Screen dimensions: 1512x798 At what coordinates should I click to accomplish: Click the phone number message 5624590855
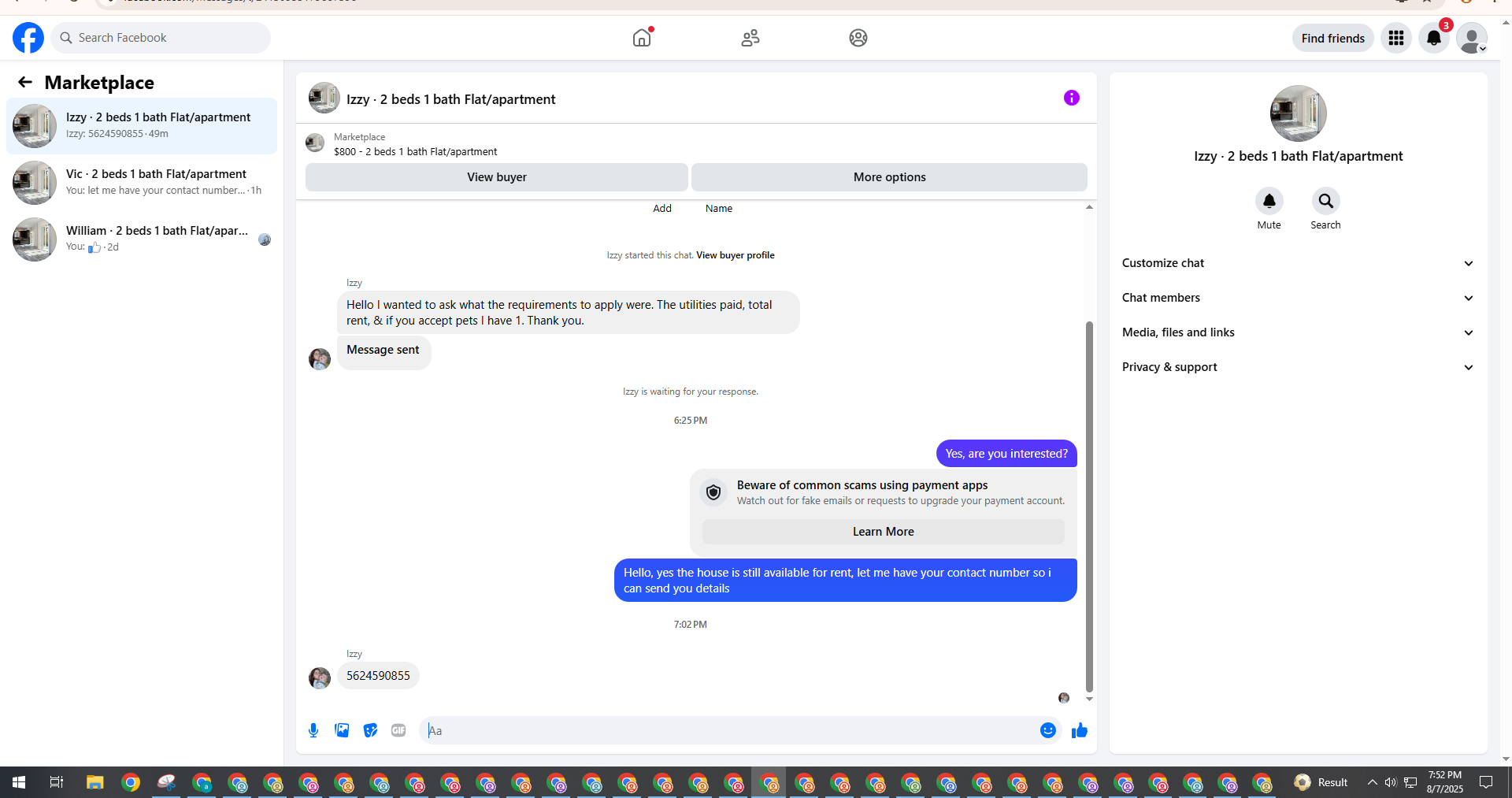click(378, 676)
